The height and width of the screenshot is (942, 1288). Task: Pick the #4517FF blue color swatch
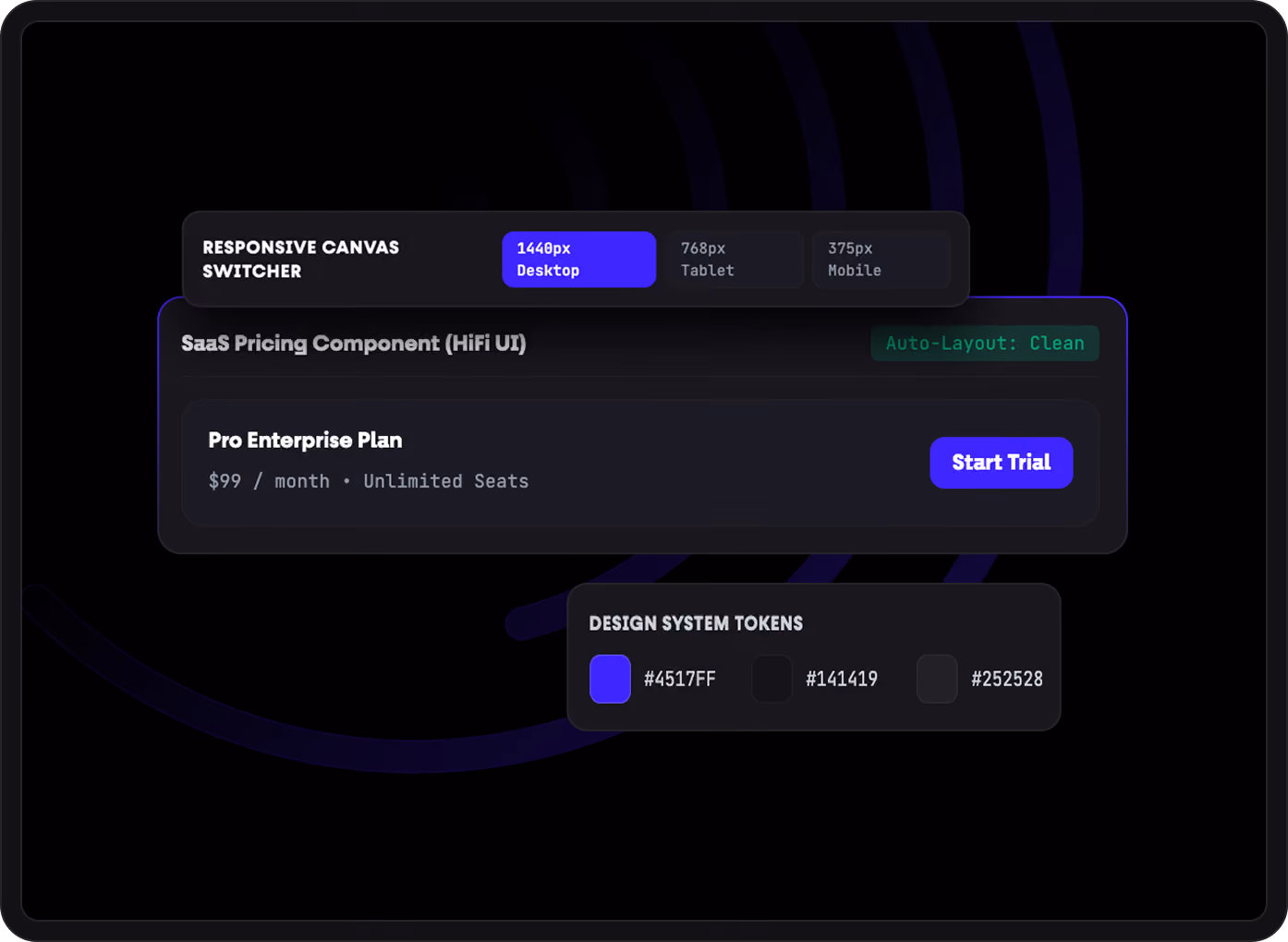610,679
